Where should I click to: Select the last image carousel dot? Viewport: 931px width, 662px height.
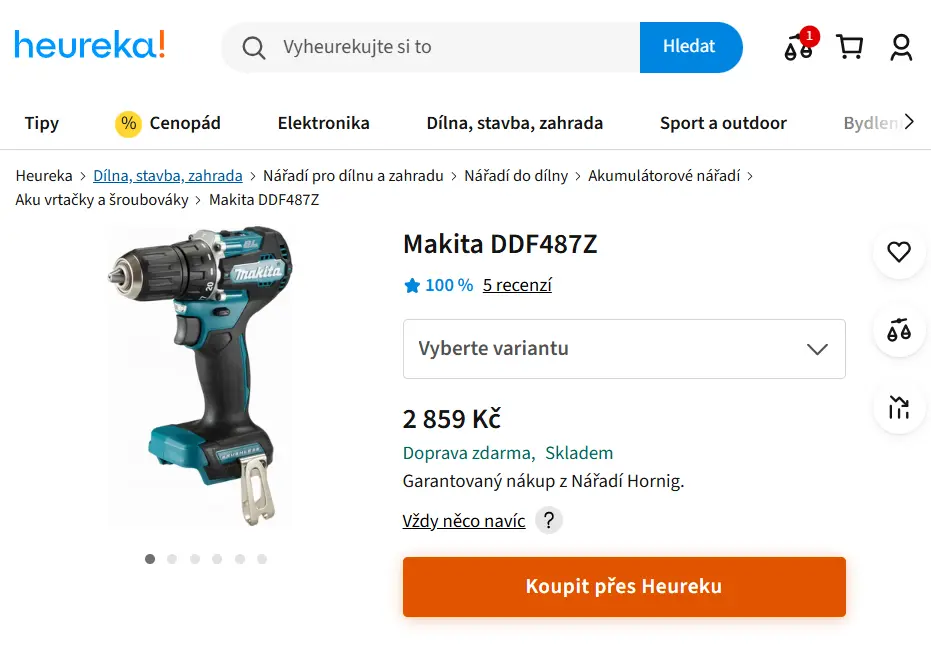tap(262, 559)
